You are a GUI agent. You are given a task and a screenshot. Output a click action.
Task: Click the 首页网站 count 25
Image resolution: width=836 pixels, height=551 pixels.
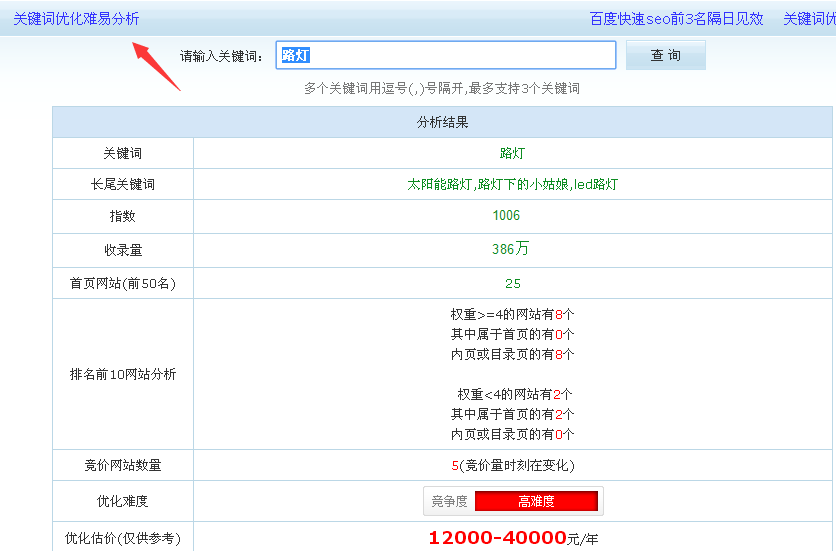click(x=512, y=283)
